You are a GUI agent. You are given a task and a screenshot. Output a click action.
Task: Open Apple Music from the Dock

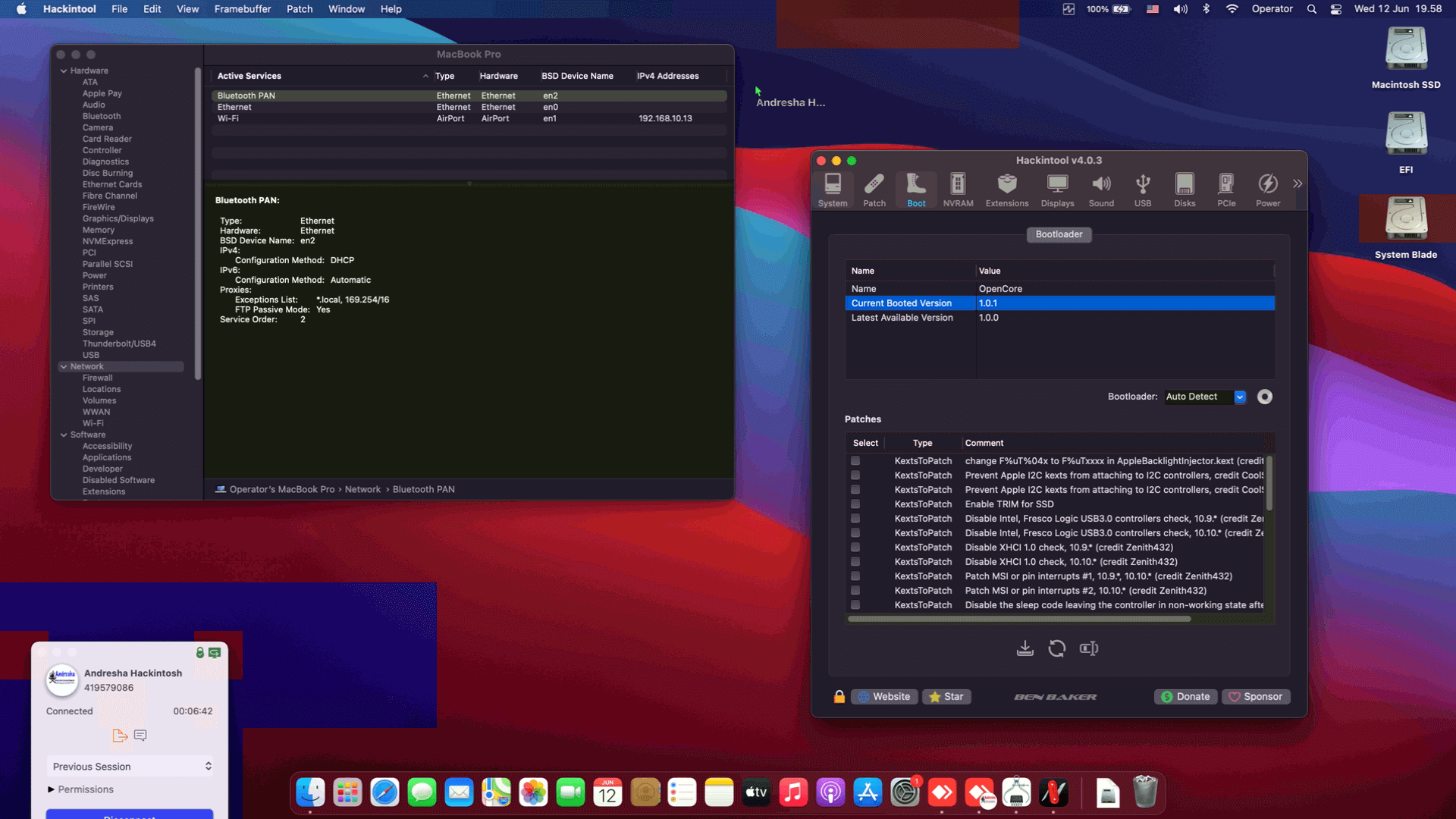[x=793, y=792]
